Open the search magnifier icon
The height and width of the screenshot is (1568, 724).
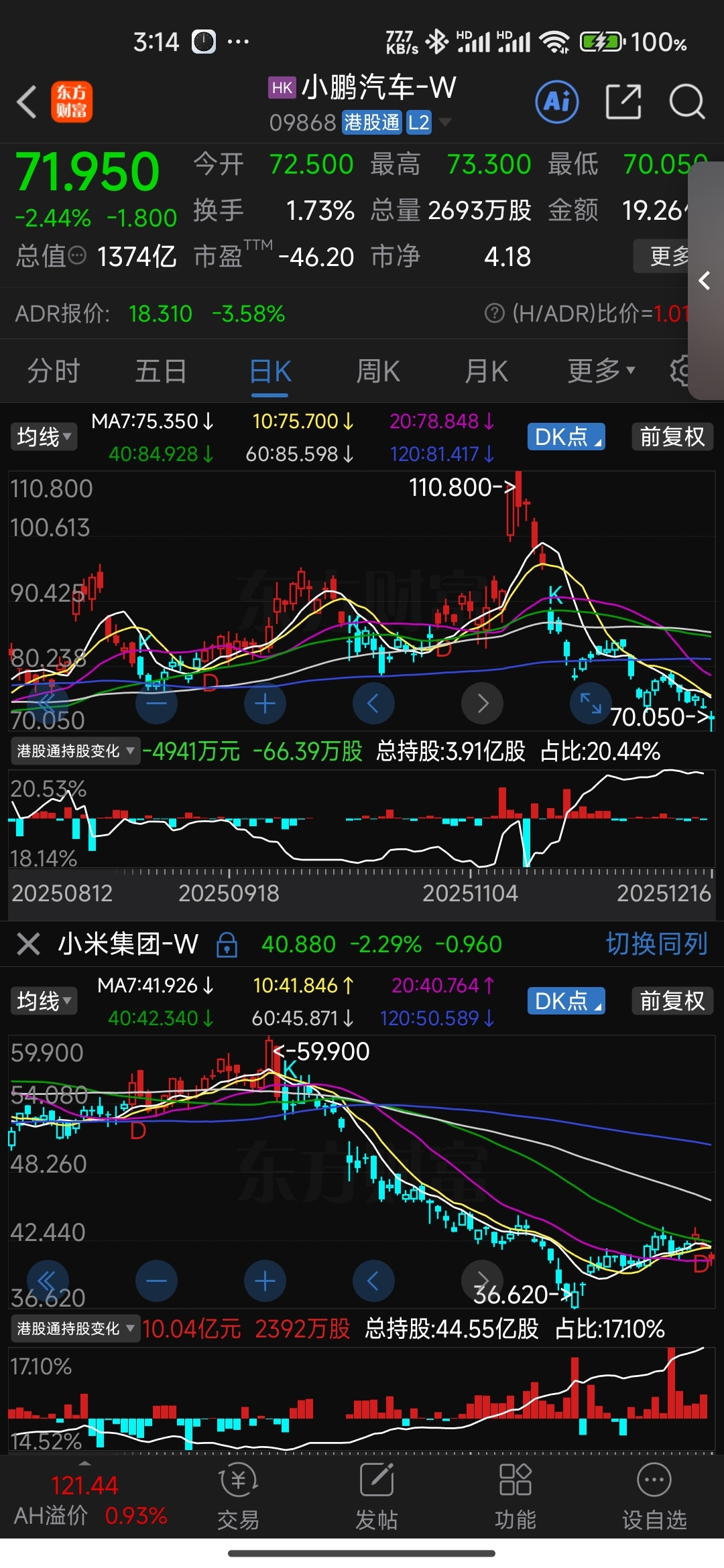click(687, 102)
